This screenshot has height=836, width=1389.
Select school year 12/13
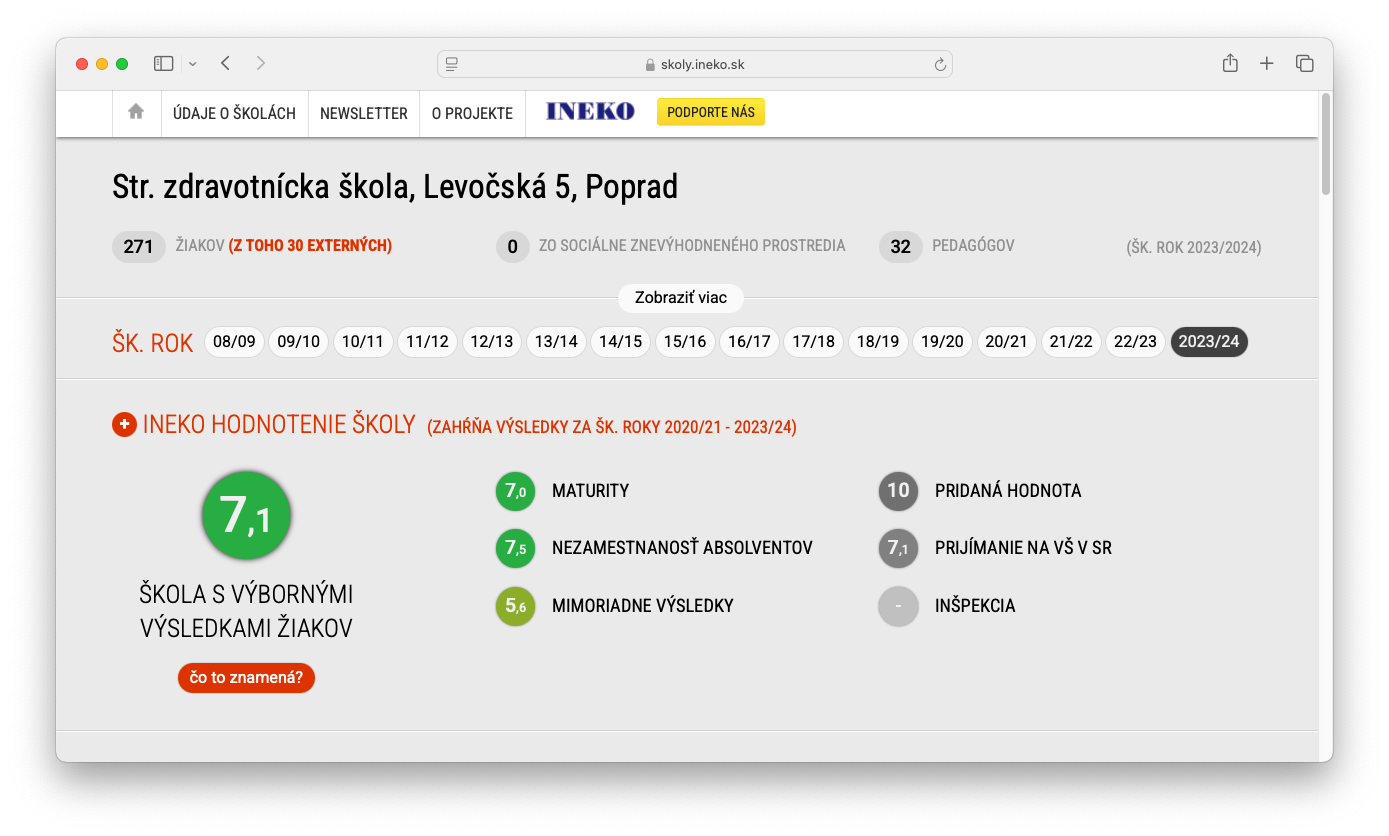[x=492, y=342]
